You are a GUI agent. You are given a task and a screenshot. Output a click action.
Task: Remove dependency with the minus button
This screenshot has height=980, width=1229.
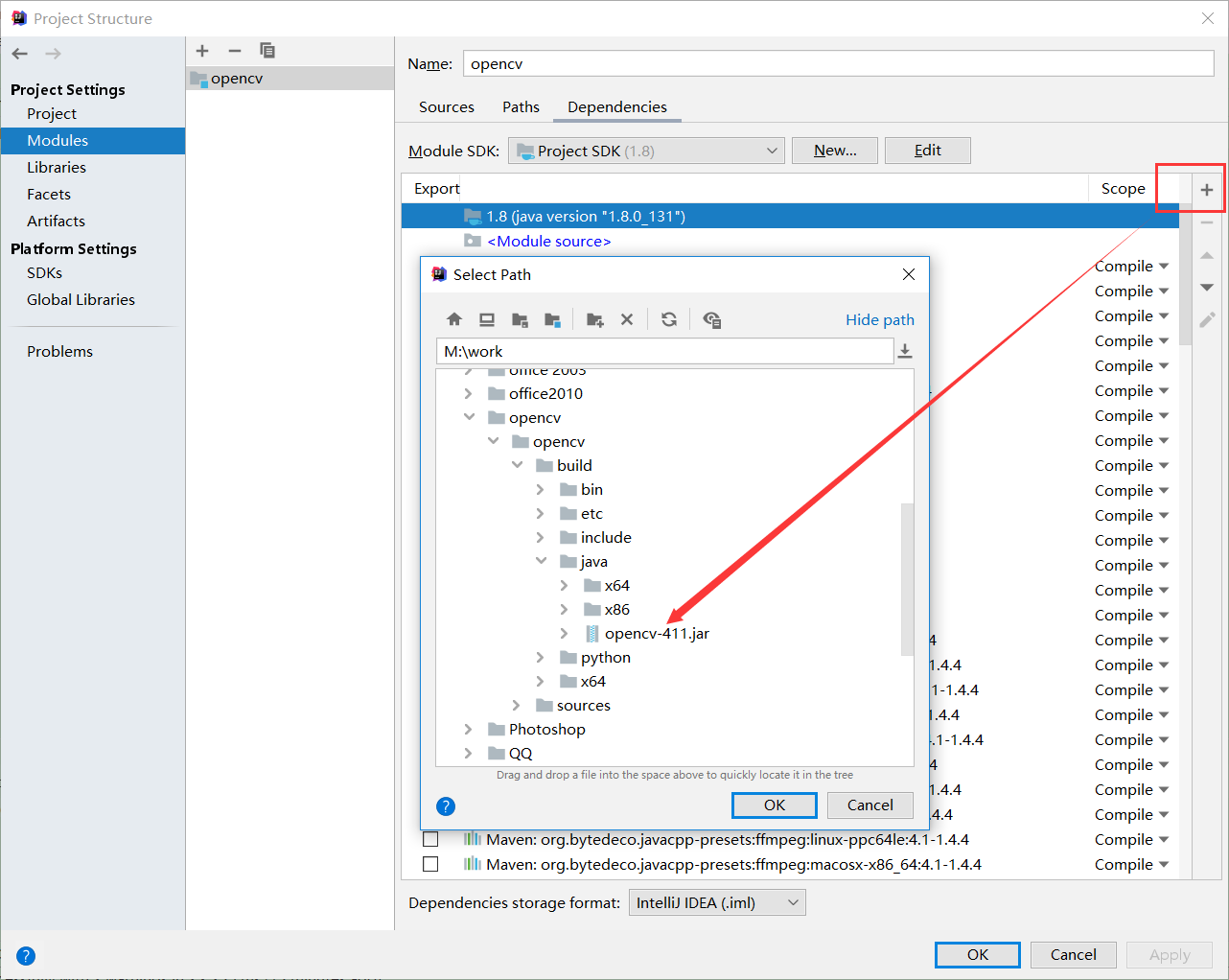pos(1207,222)
